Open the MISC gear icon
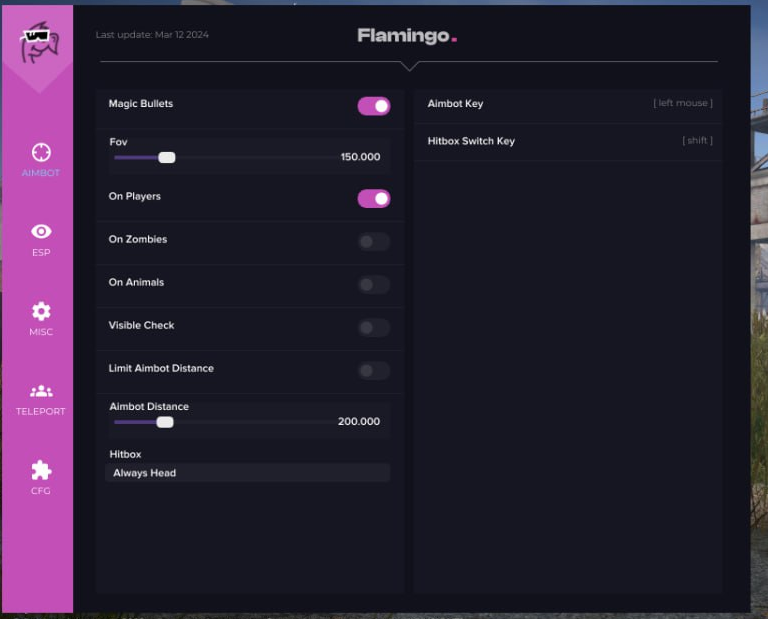 coord(41,311)
